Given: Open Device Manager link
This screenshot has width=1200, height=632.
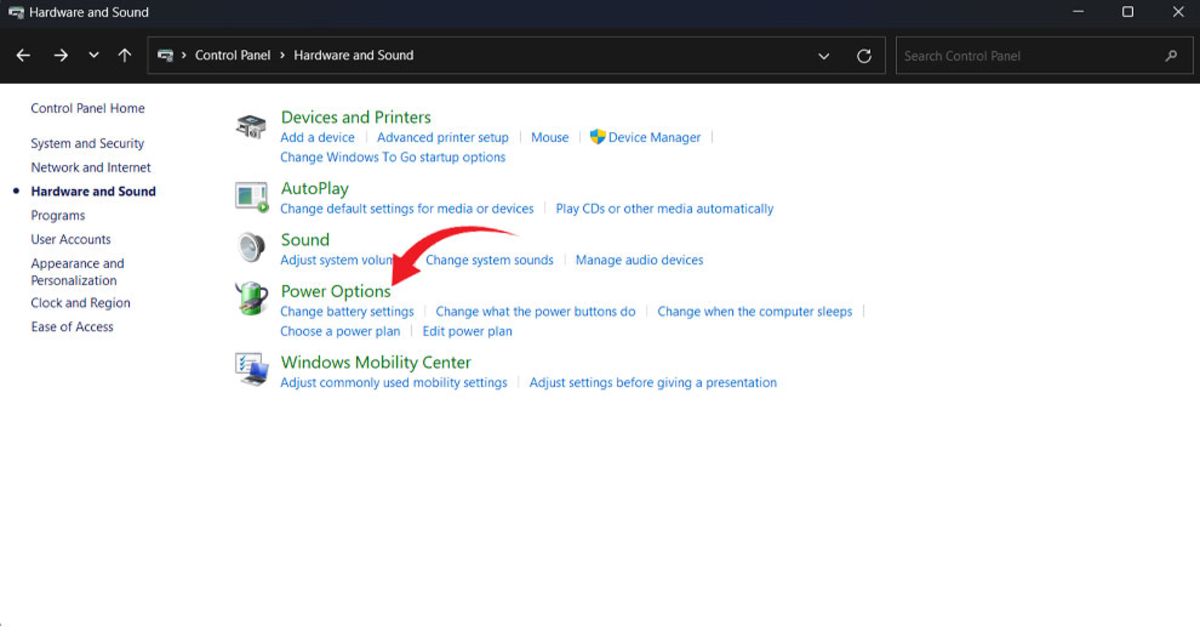Looking at the screenshot, I should point(654,138).
